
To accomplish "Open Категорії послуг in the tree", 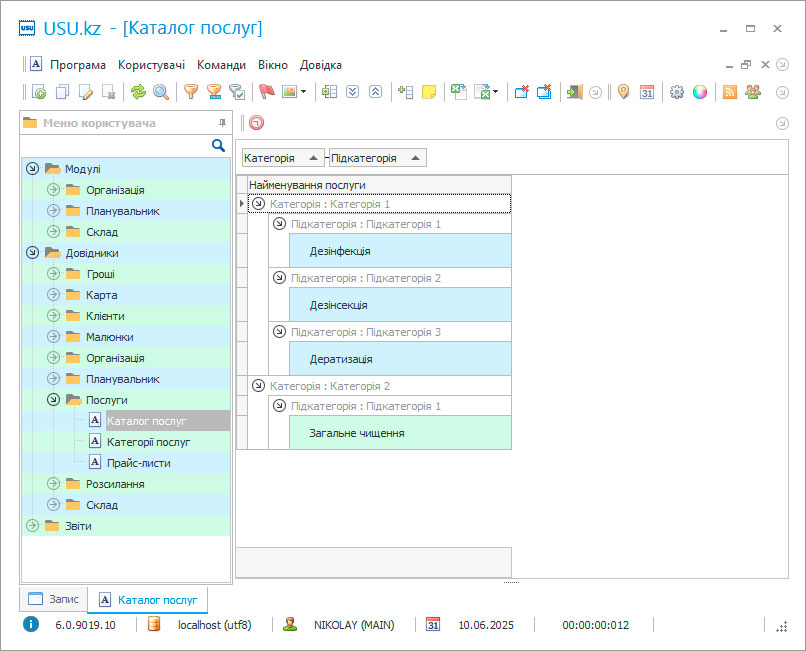I will click(x=148, y=442).
